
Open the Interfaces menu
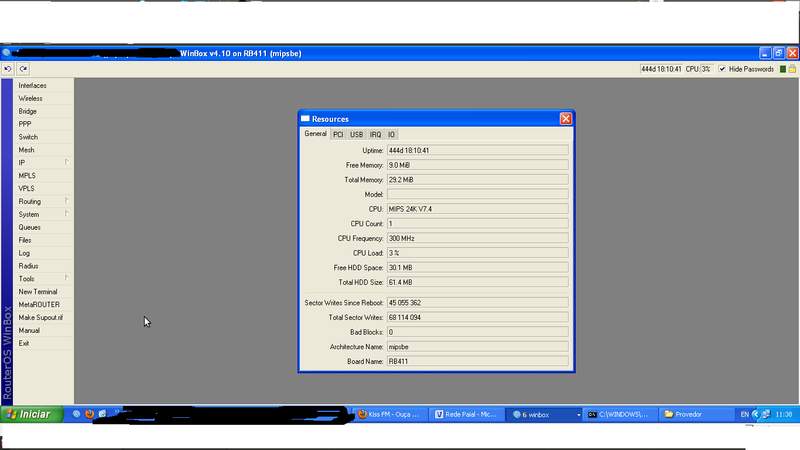point(32,86)
